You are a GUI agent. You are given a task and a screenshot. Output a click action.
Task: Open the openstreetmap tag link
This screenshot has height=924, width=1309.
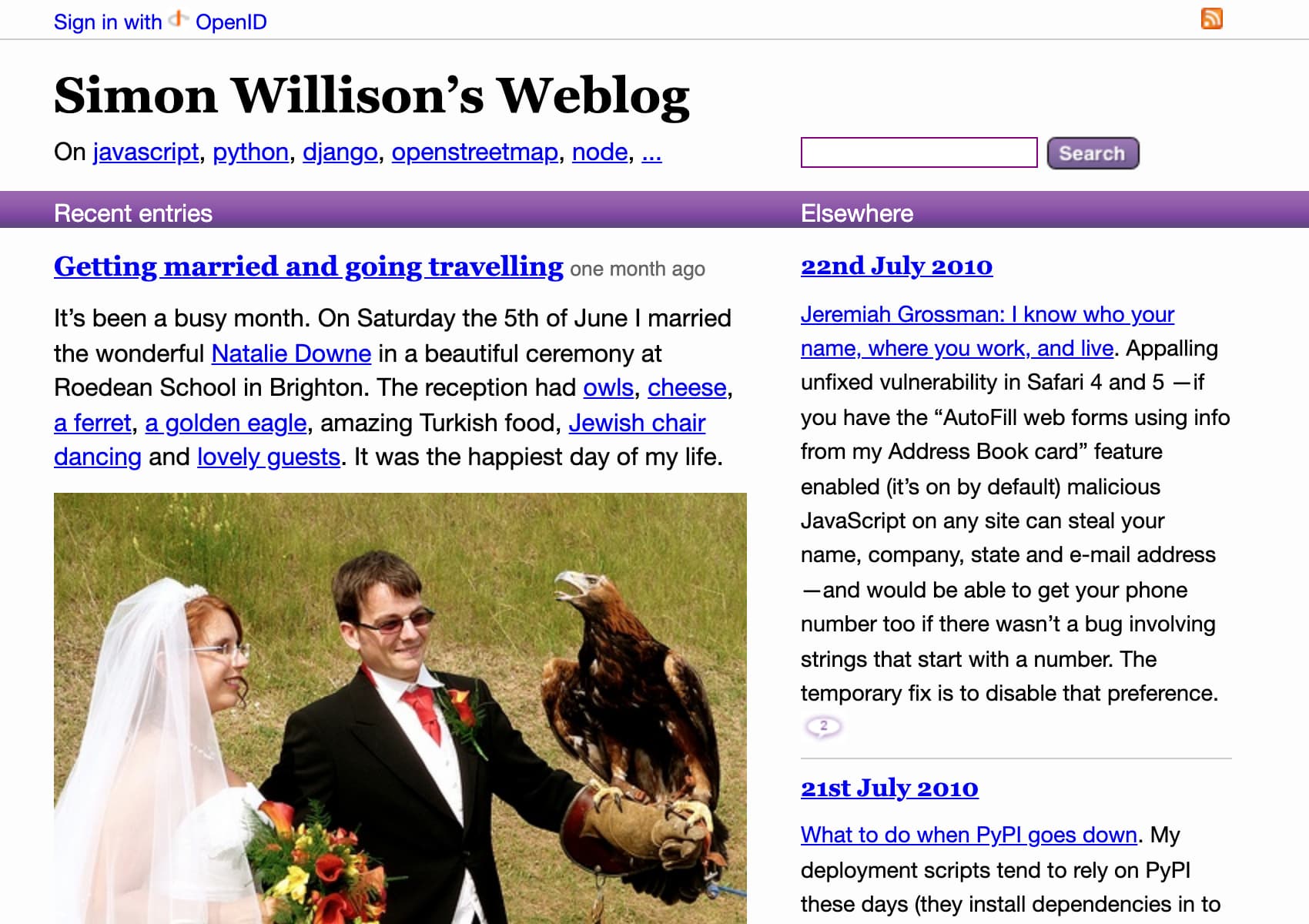pyautogui.click(x=474, y=152)
